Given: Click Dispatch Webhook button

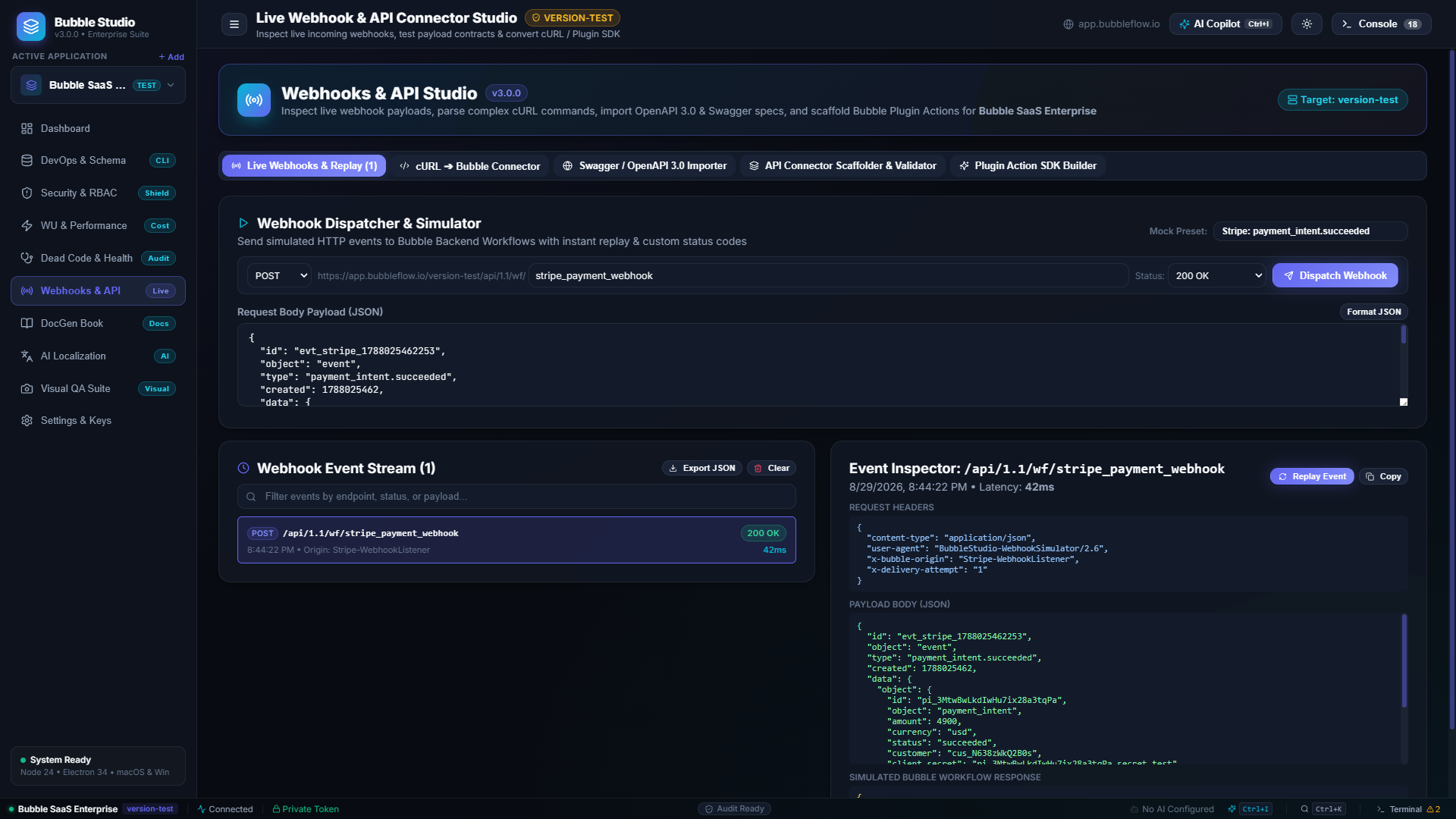Looking at the screenshot, I should coord(1335,276).
